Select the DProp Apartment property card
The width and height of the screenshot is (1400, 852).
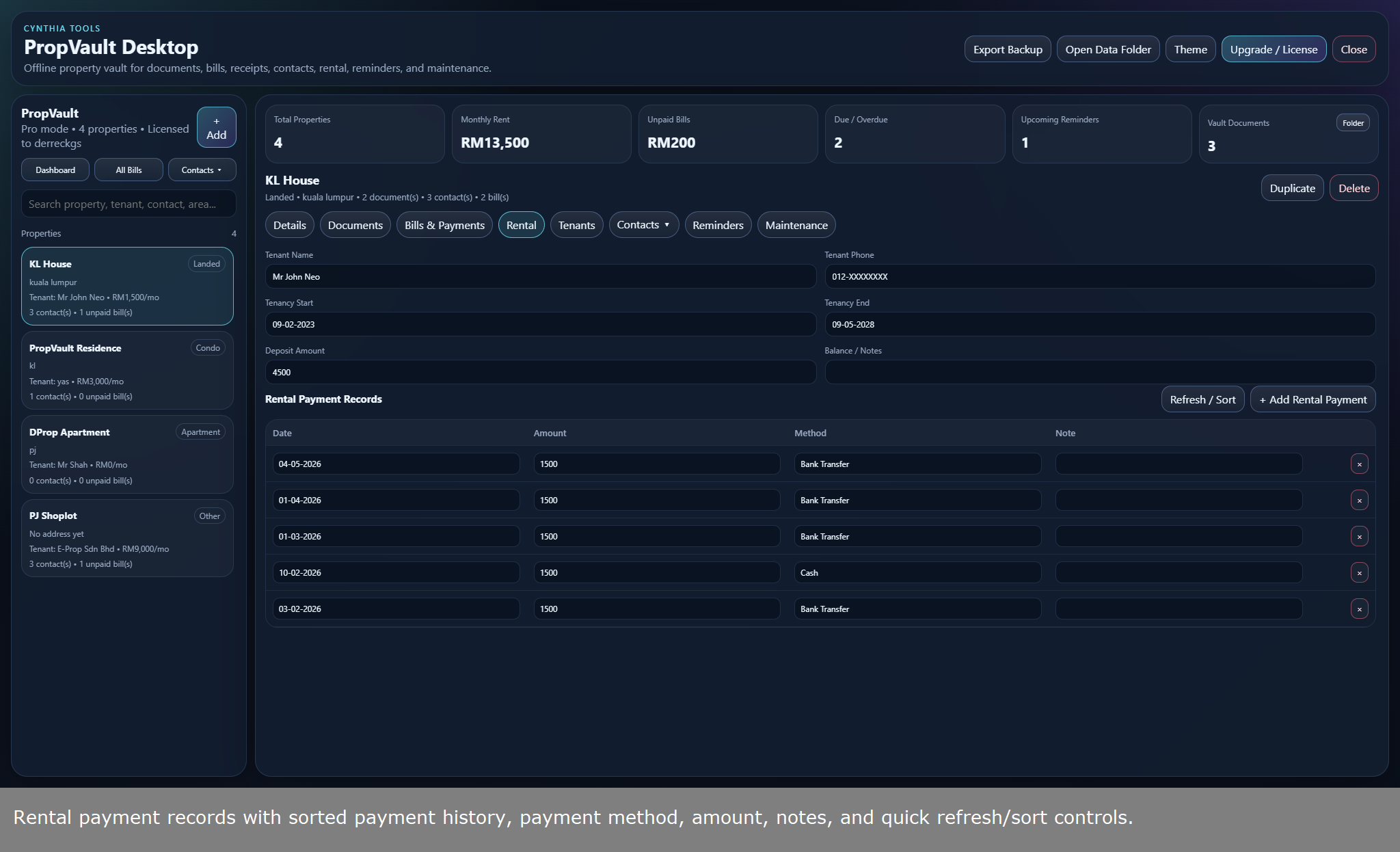127,455
